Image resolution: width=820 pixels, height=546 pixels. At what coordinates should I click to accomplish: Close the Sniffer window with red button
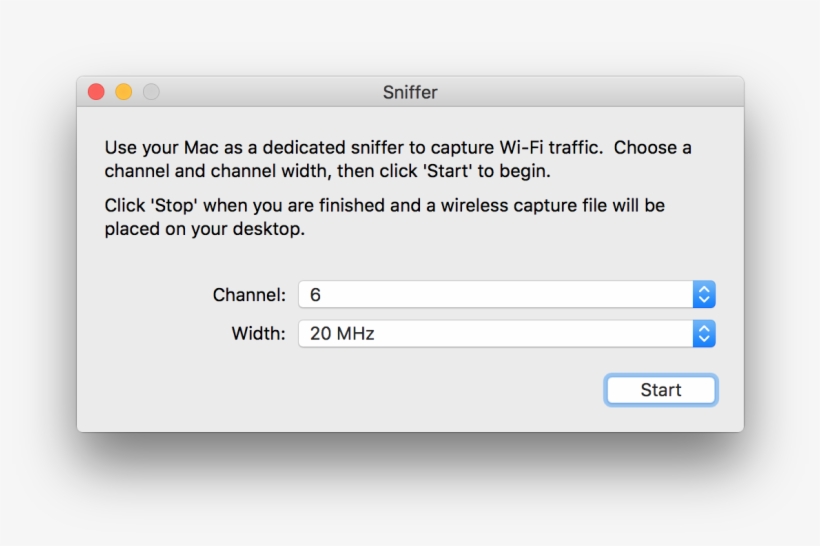pyautogui.click(x=96, y=92)
